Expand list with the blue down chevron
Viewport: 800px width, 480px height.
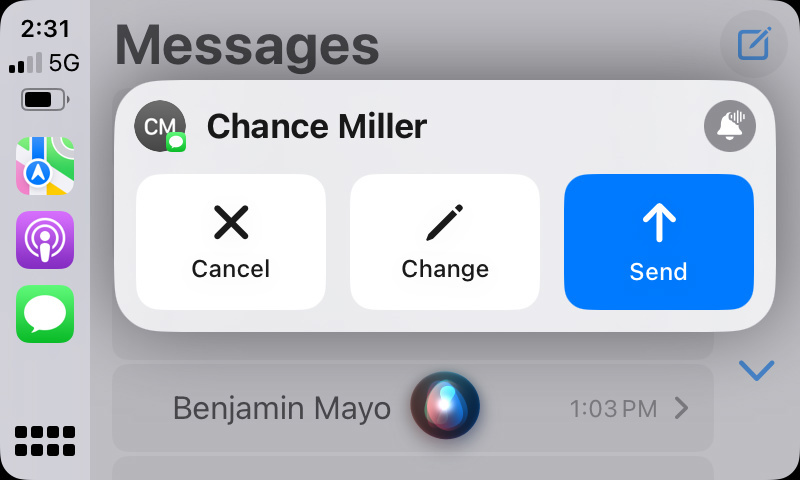click(x=756, y=370)
